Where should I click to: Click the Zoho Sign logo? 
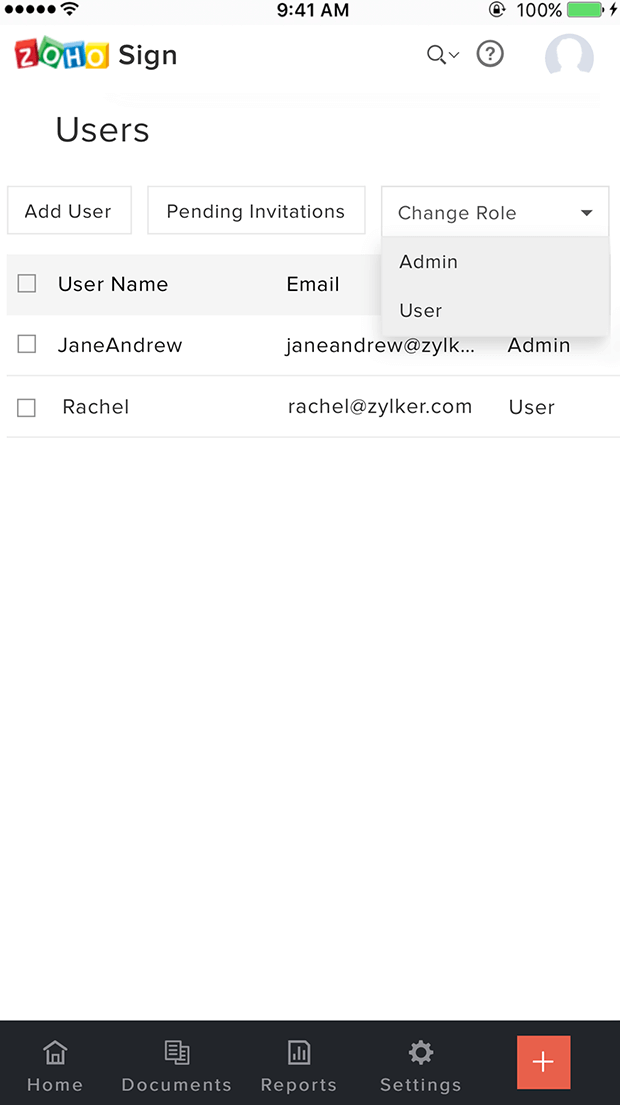96,55
